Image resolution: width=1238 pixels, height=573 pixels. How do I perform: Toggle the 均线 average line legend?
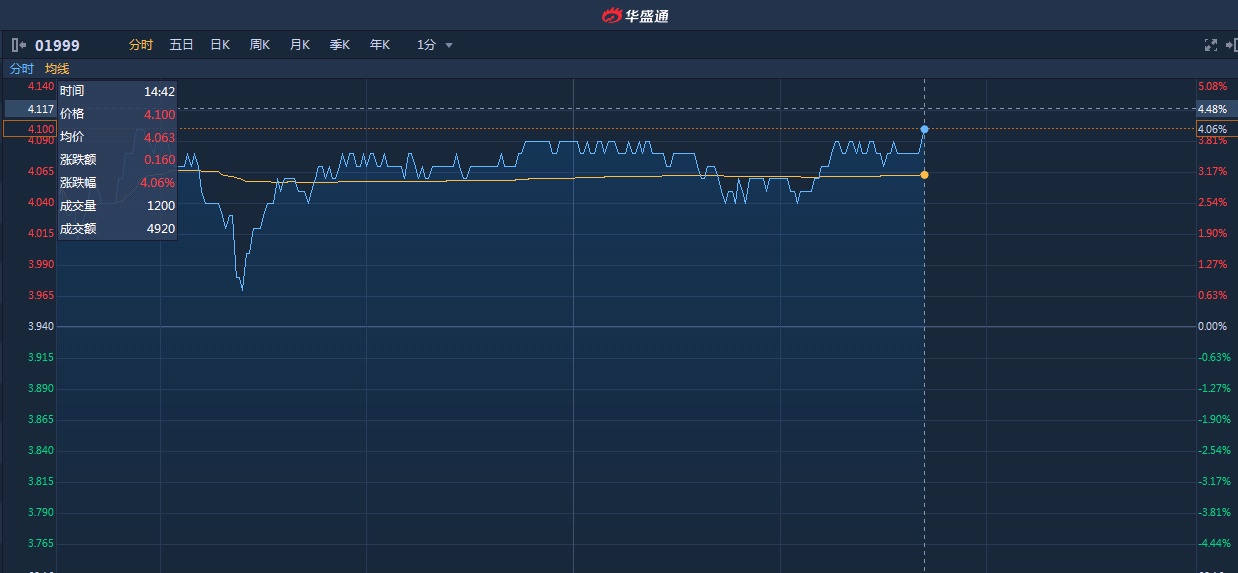click(57, 69)
